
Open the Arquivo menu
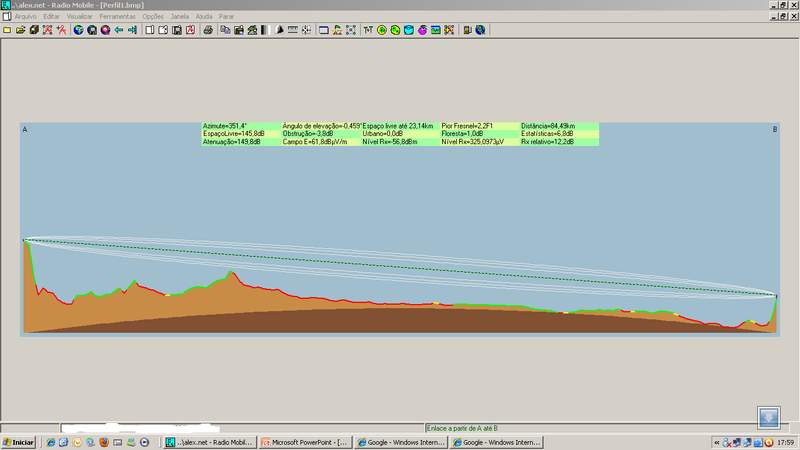coord(25,17)
